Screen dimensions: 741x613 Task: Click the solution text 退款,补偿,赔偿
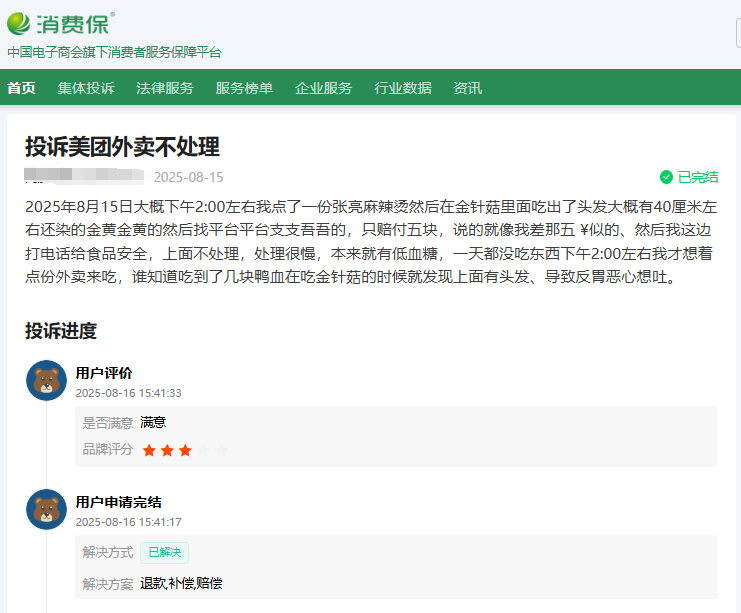[181, 583]
